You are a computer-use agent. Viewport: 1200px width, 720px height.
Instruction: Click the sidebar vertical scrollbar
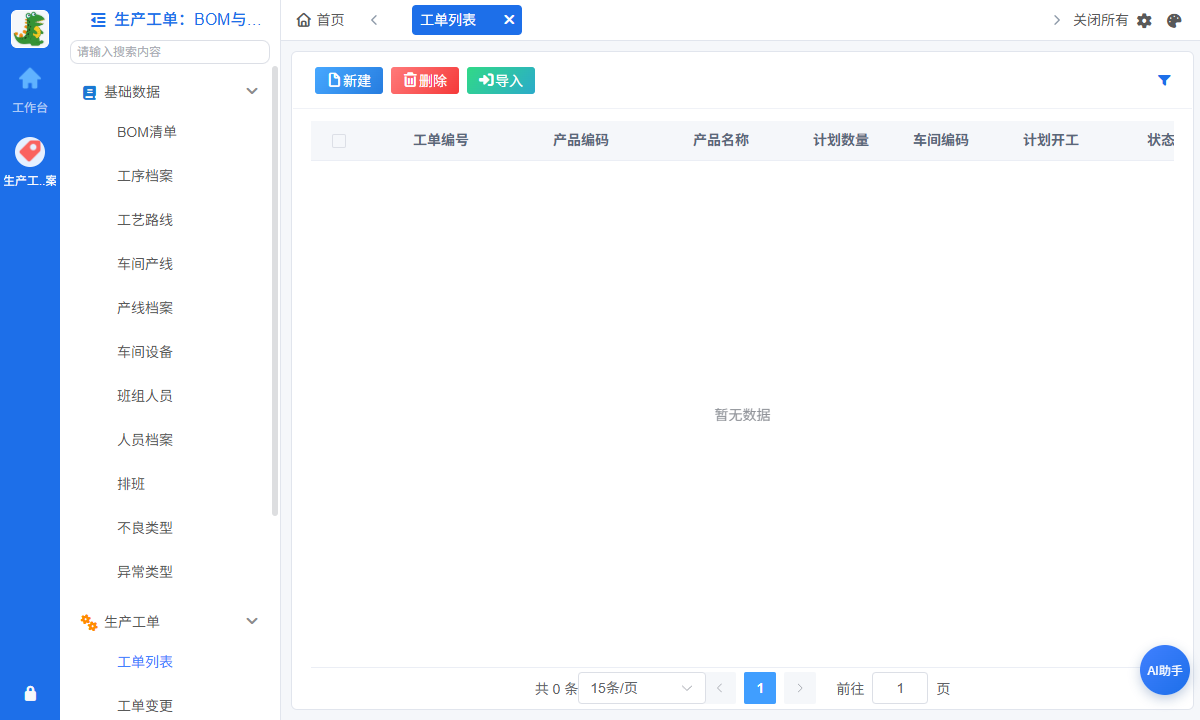click(x=275, y=290)
